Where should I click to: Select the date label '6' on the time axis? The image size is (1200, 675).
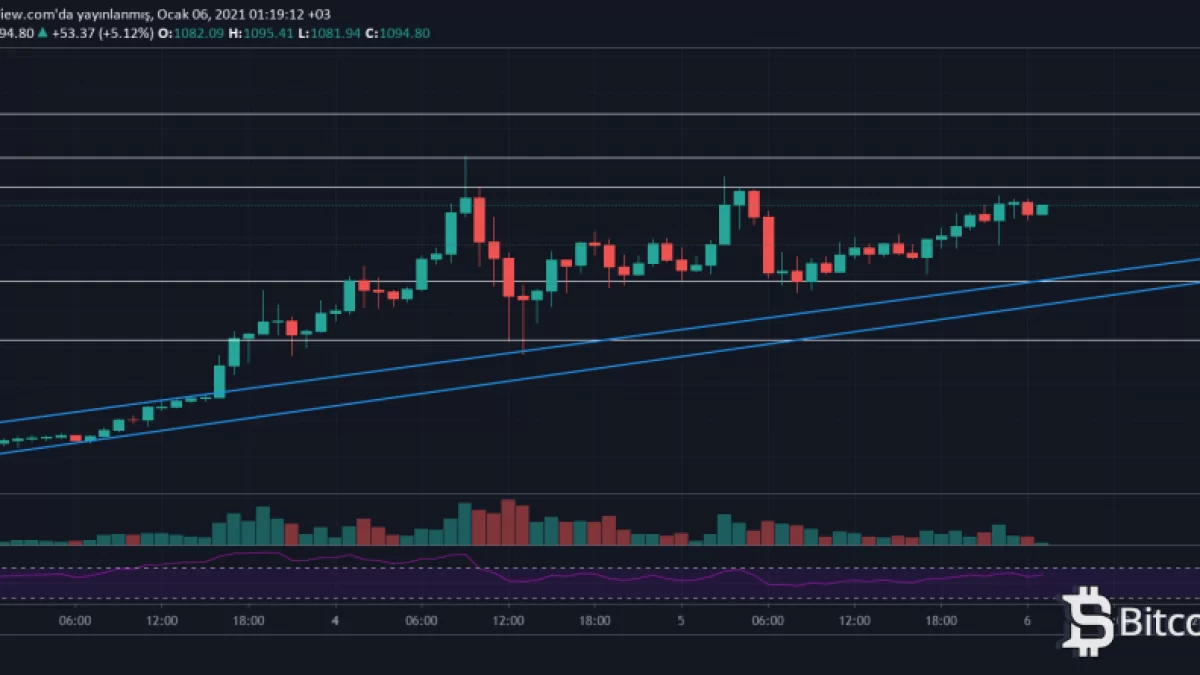tap(1027, 620)
